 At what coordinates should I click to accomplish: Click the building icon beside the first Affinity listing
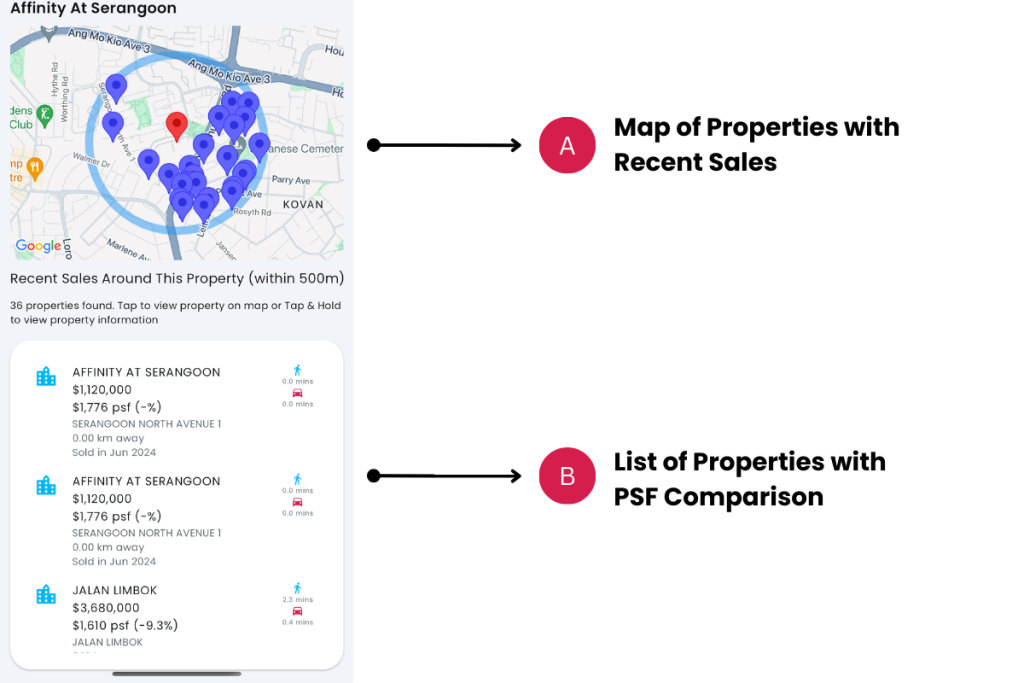pos(46,376)
